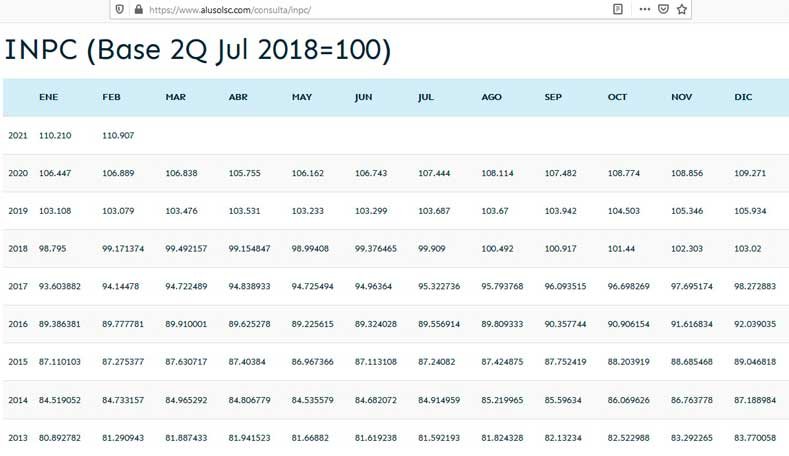
Task: Click the JUL column header
Action: pyautogui.click(x=426, y=97)
